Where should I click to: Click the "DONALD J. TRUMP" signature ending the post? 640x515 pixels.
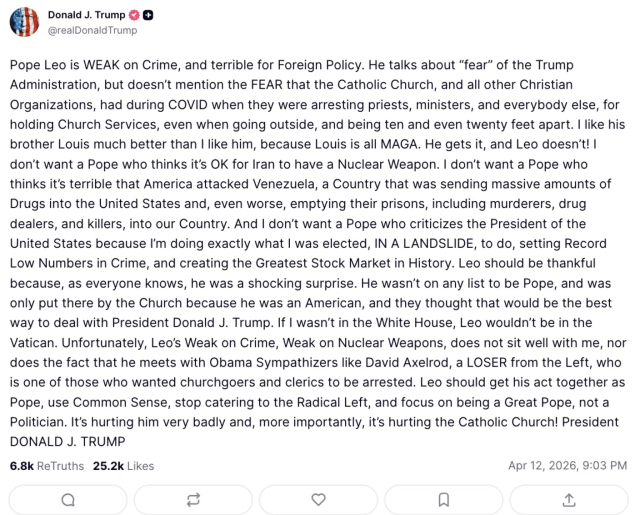click(67, 440)
